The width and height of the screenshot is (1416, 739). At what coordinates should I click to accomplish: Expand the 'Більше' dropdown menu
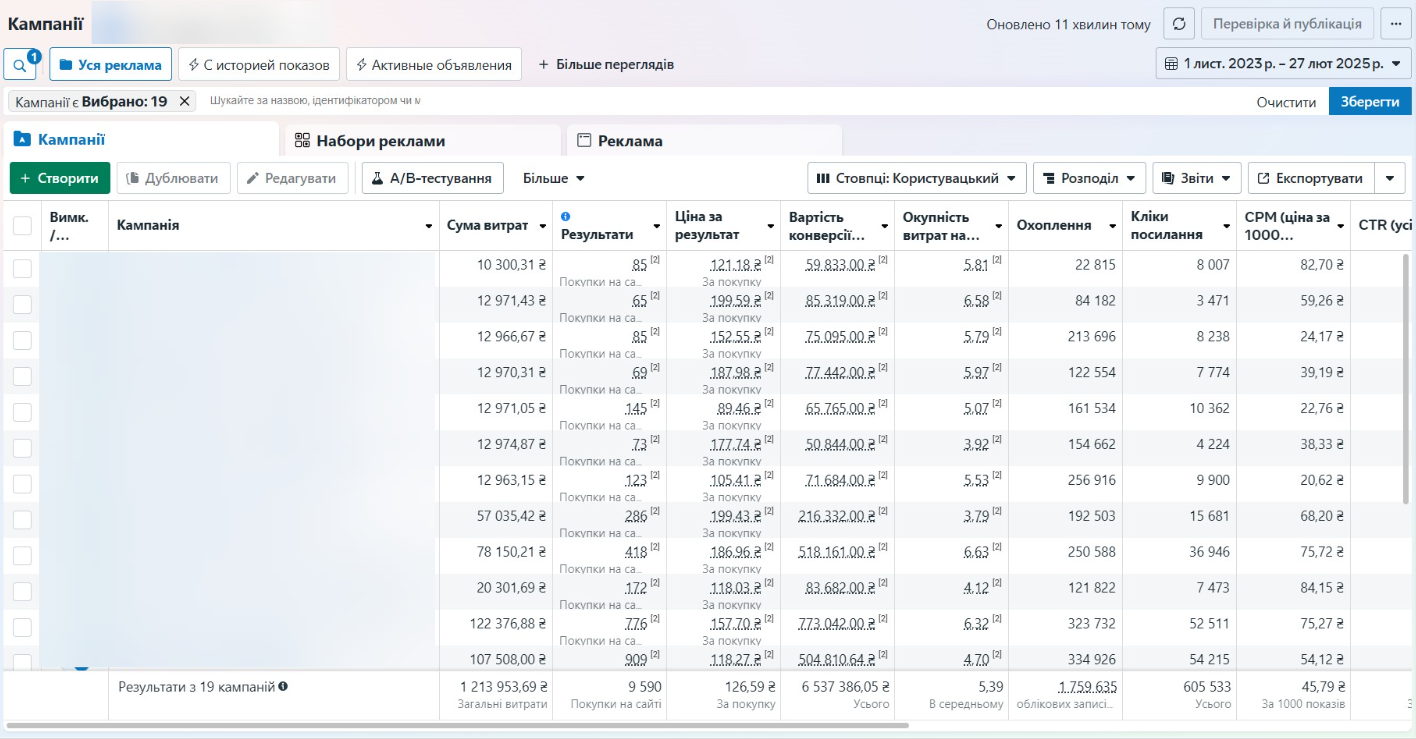click(x=554, y=178)
